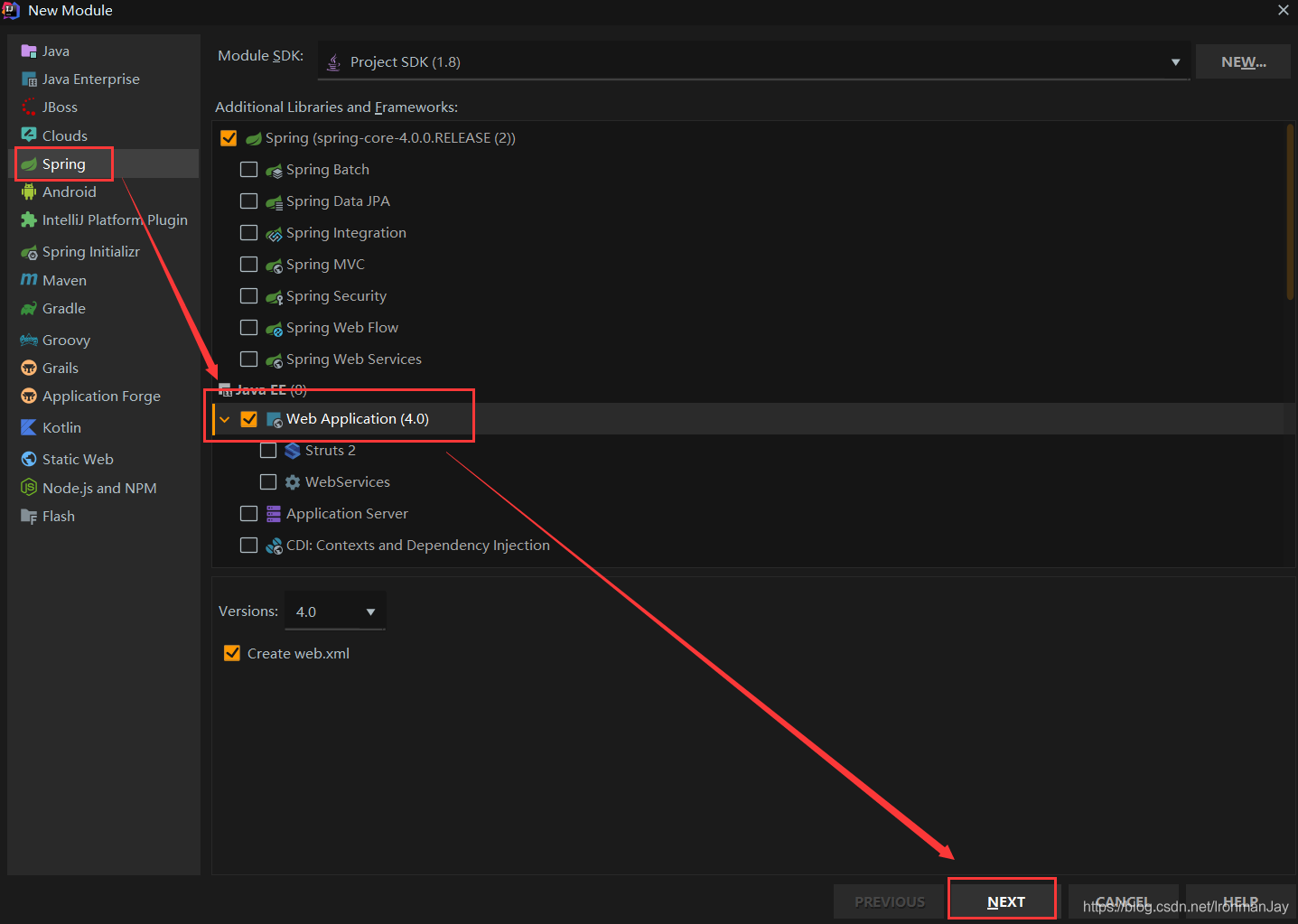Click the PREVIOUS button
Image resolution: width=1298 pixels, height=924 pixels.
[889, 901]
